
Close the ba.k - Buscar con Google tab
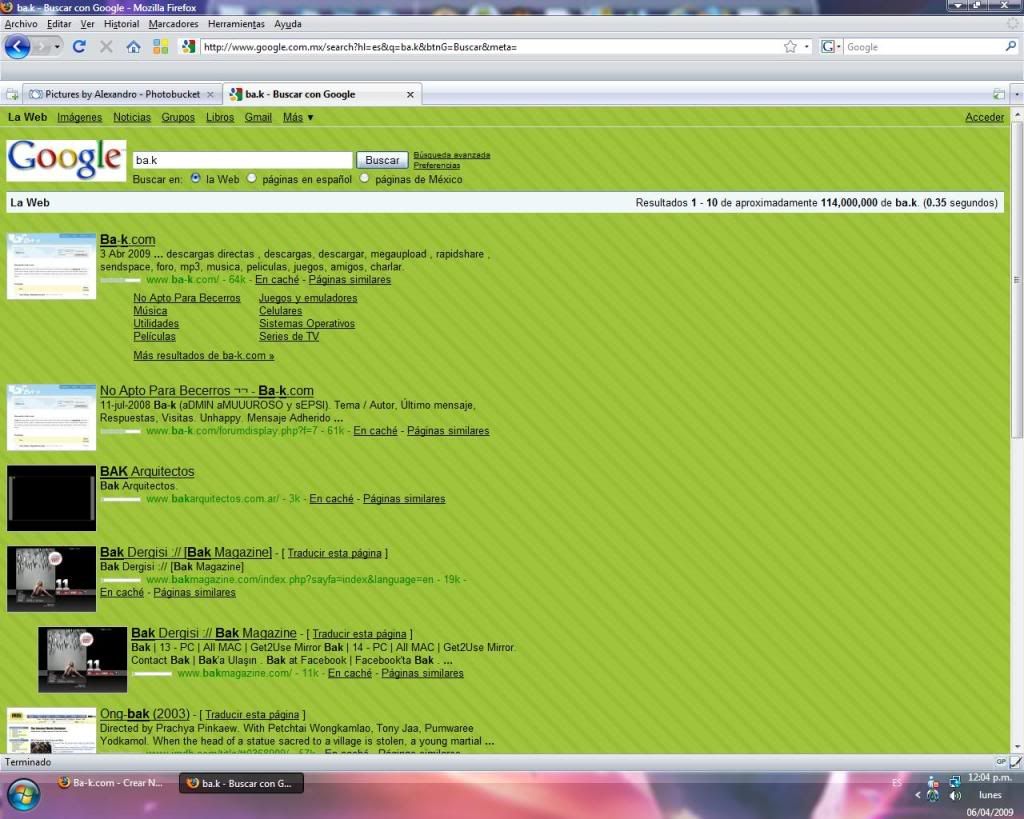(410, 95)
